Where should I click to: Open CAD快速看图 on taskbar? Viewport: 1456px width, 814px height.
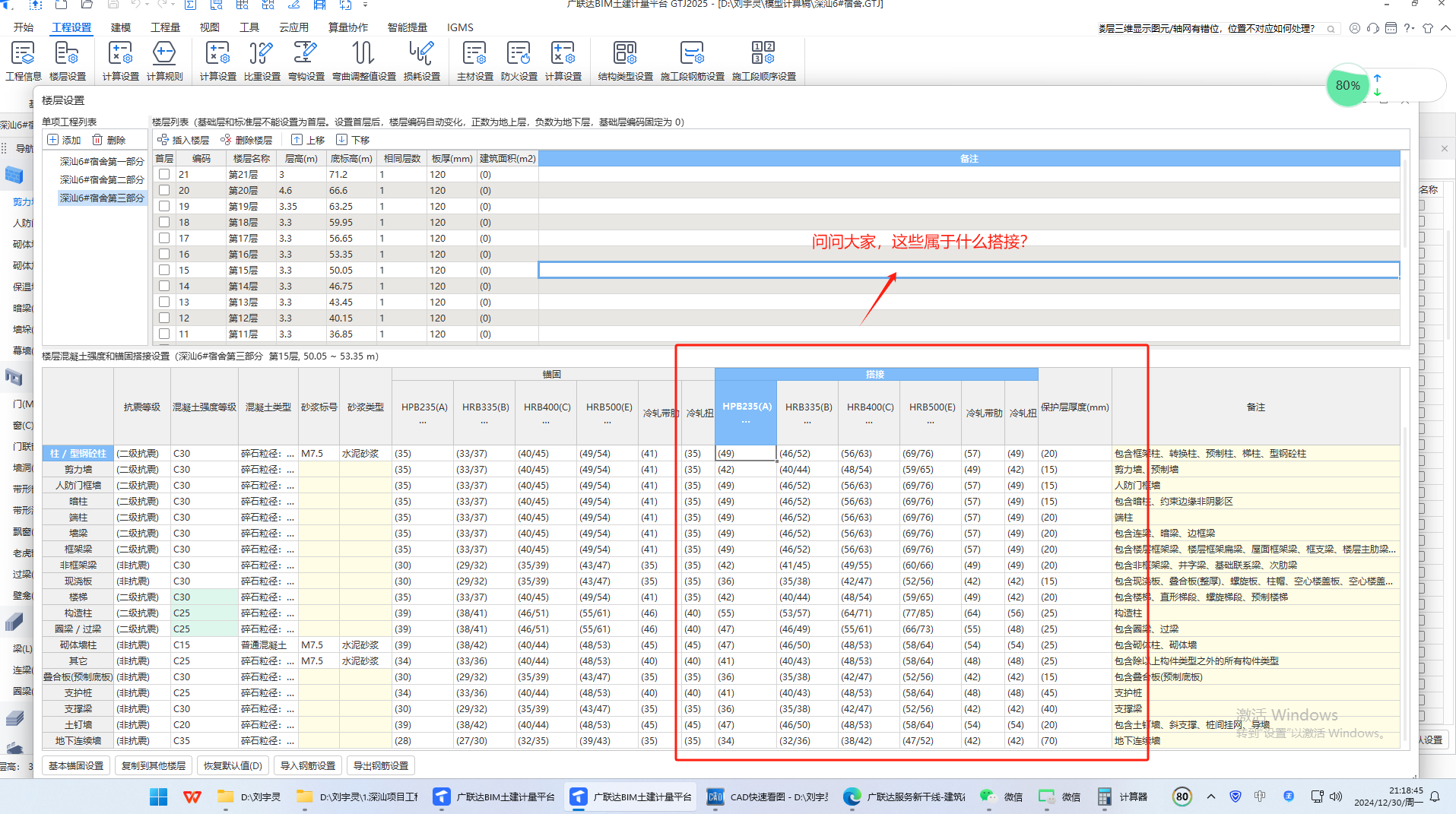click(x=766, y=797)
